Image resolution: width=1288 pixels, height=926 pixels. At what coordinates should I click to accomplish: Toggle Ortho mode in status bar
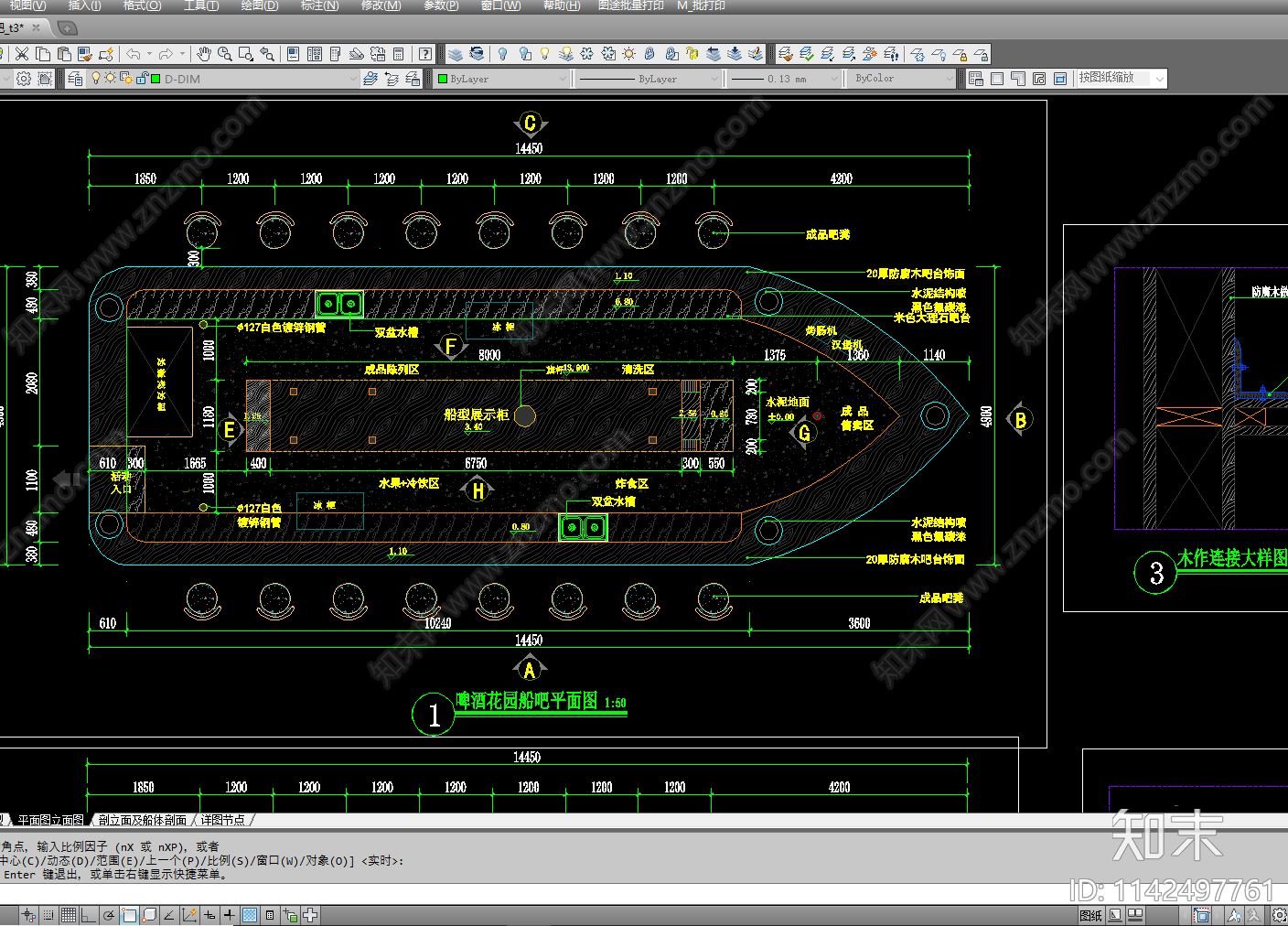tap(89, 915)
